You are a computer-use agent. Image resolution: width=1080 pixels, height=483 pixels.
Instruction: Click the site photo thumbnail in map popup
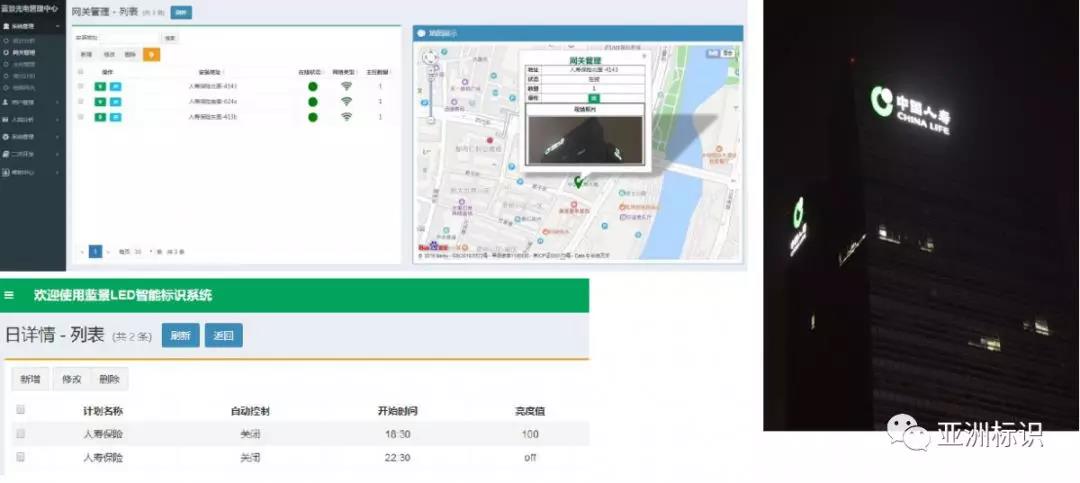(583, 138)
